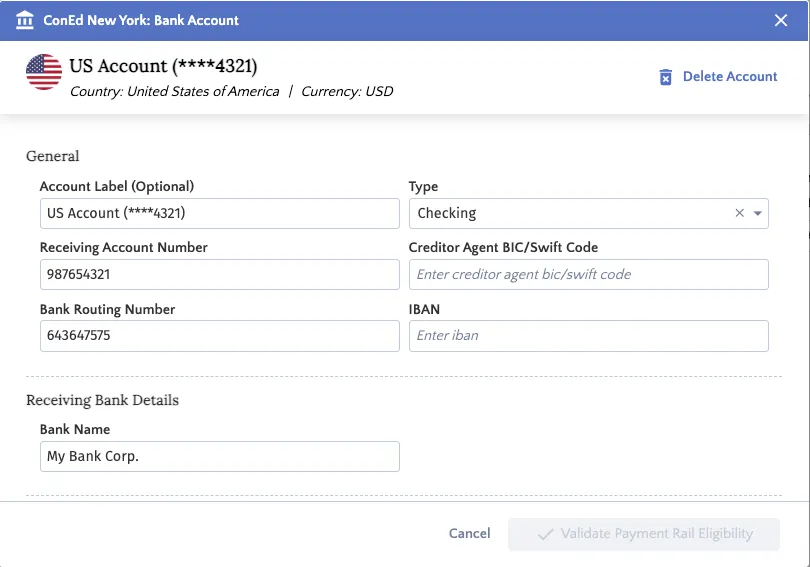
Task: Open the Type combo box showing Checking
Action: pyautogui.click(x=588, y=213)
